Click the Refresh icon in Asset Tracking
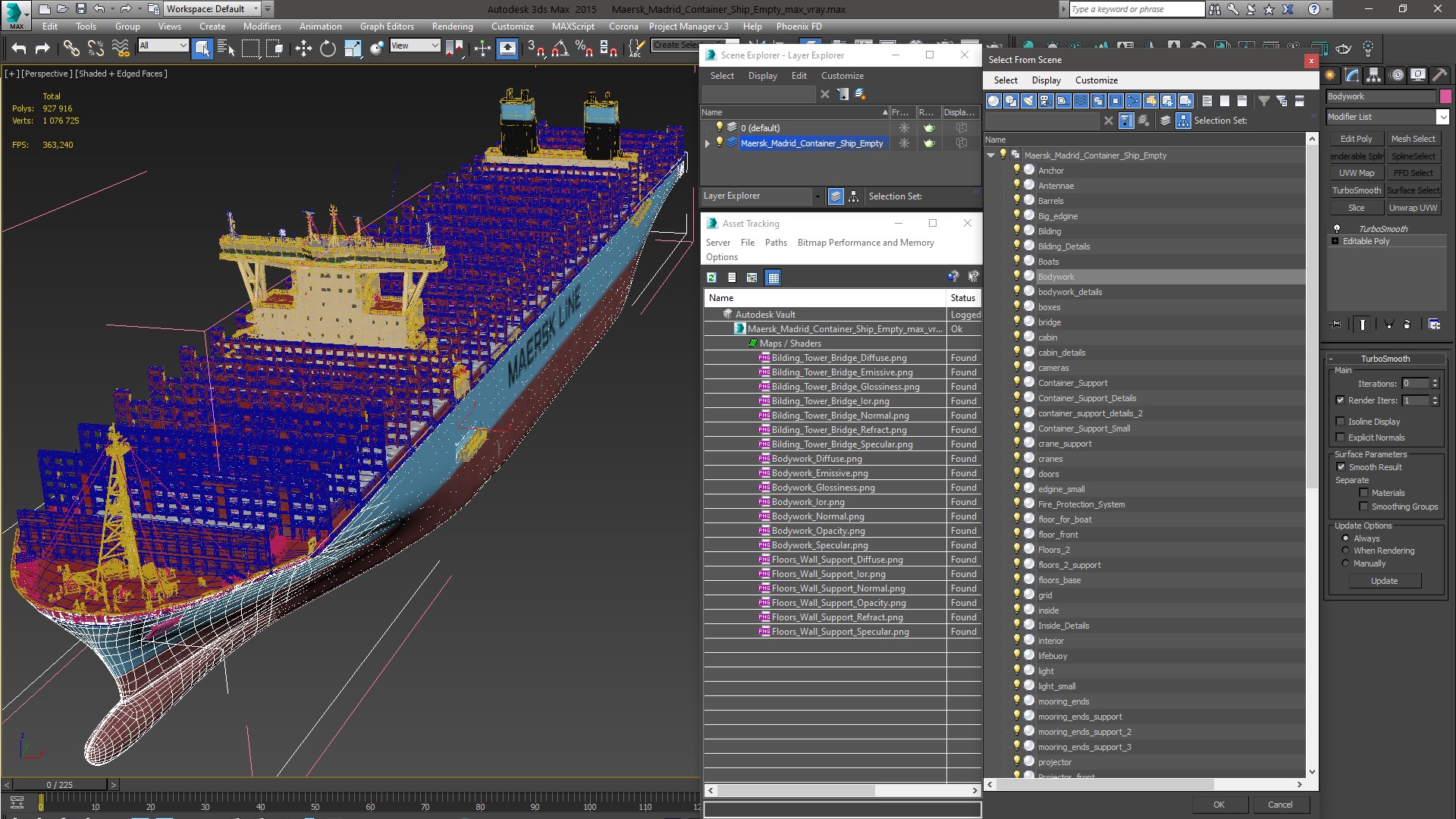 click(x=711, y=278)
